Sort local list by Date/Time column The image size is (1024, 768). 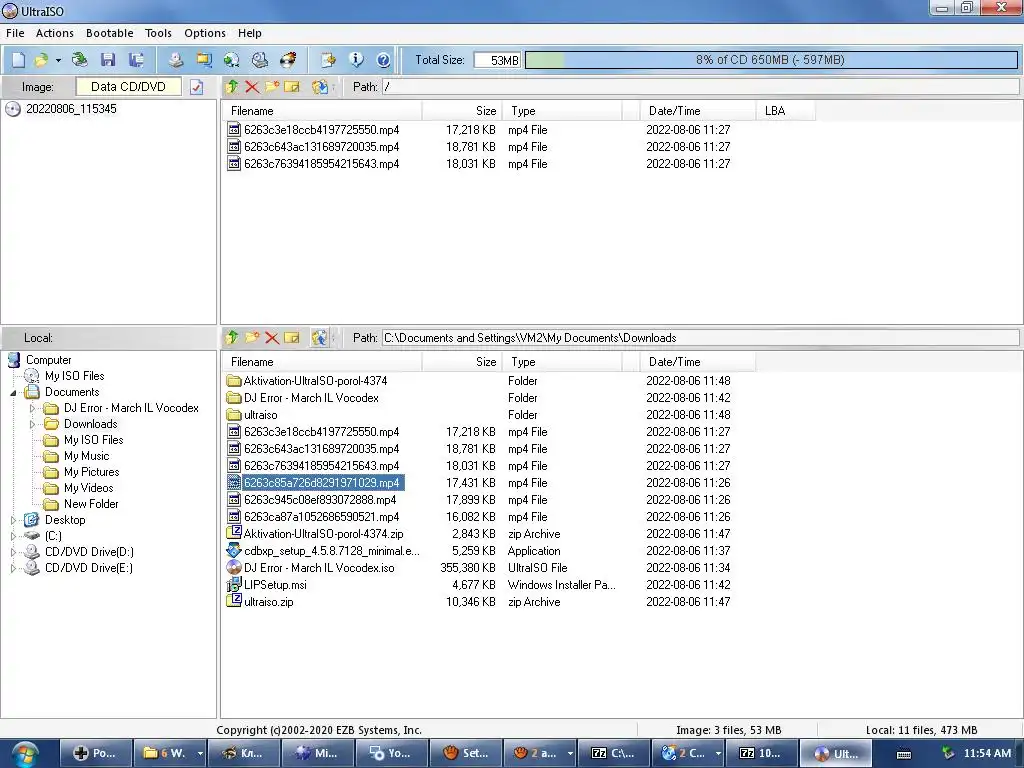(698, 362)
